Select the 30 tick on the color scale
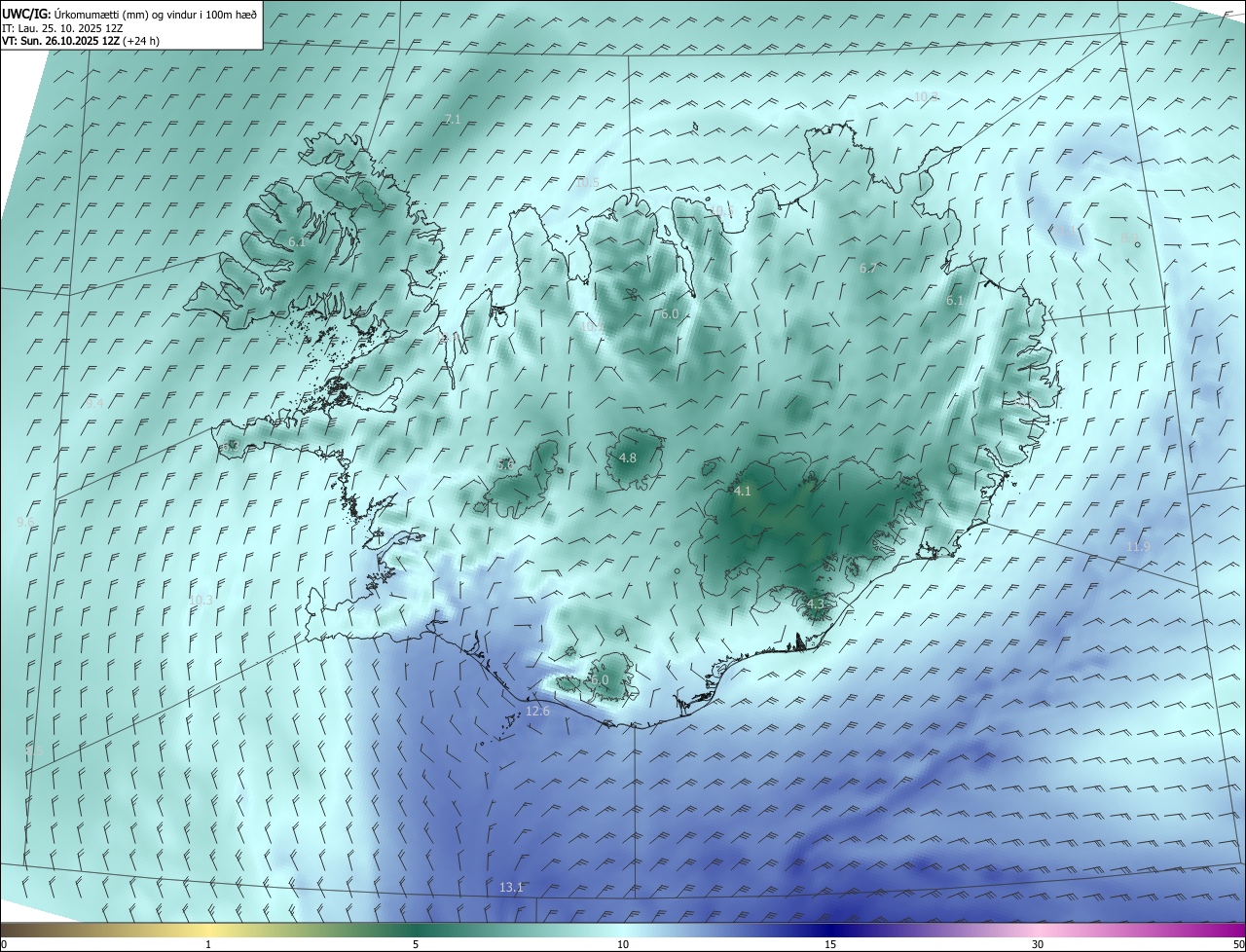 pyautogui.click(x=1038, y=945)
